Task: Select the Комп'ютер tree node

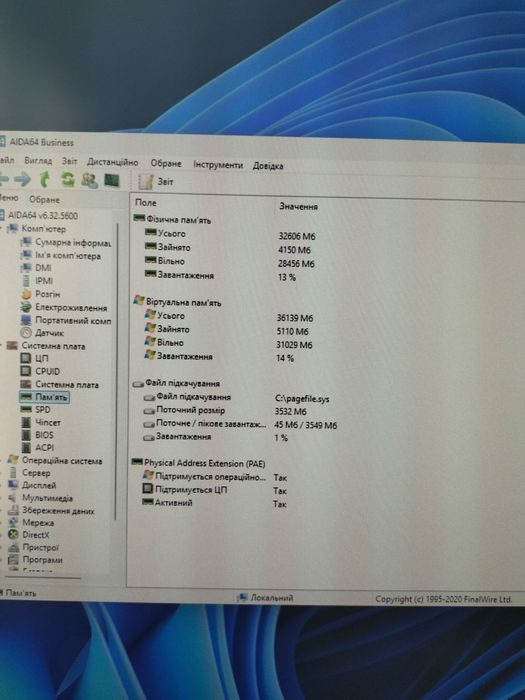Action: [43, 229]
